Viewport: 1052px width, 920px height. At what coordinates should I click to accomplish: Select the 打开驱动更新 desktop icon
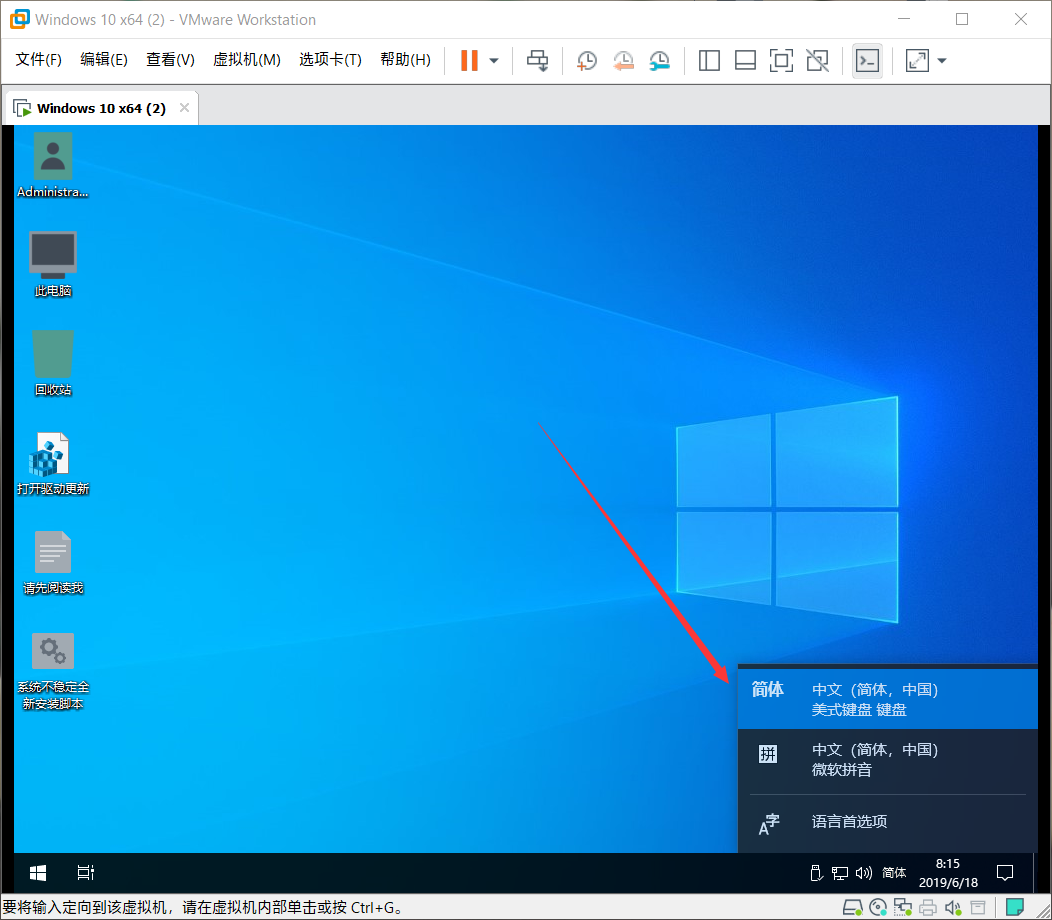52,463
